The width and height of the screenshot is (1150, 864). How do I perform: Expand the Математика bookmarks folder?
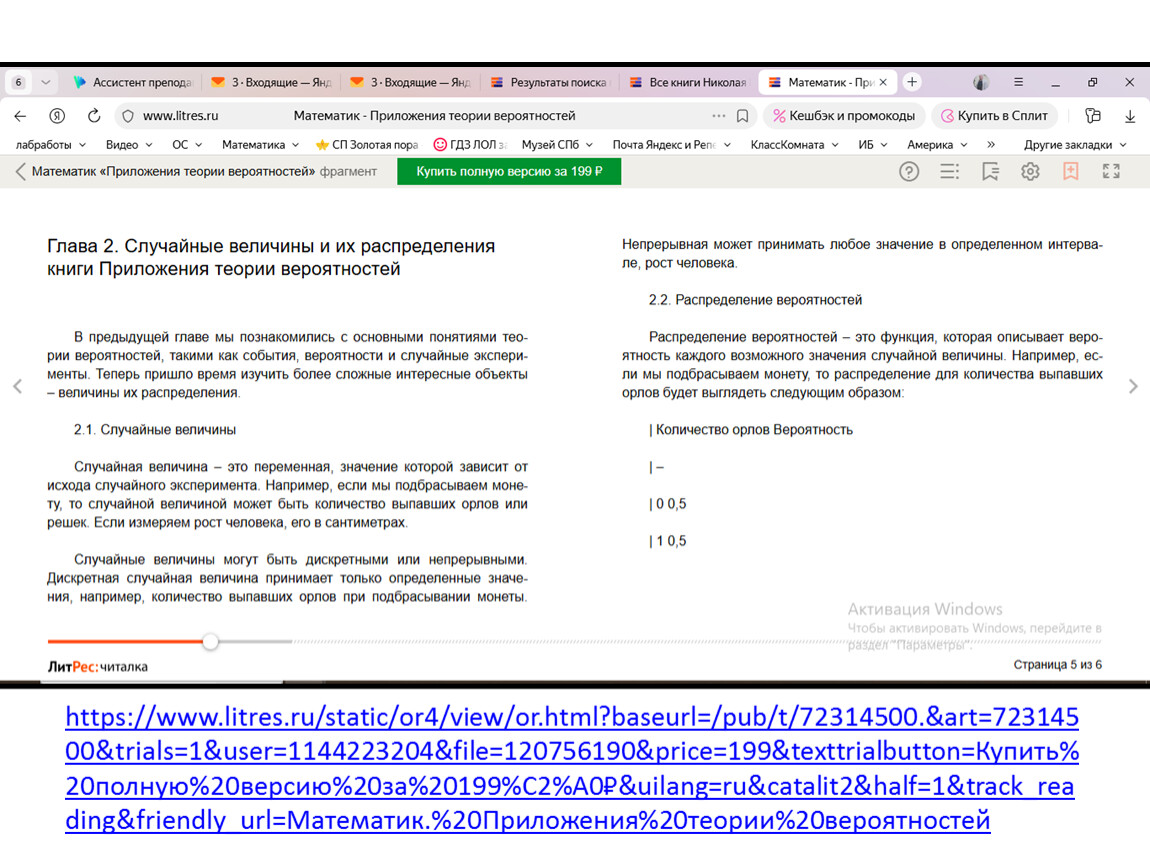tap(260, 145)
